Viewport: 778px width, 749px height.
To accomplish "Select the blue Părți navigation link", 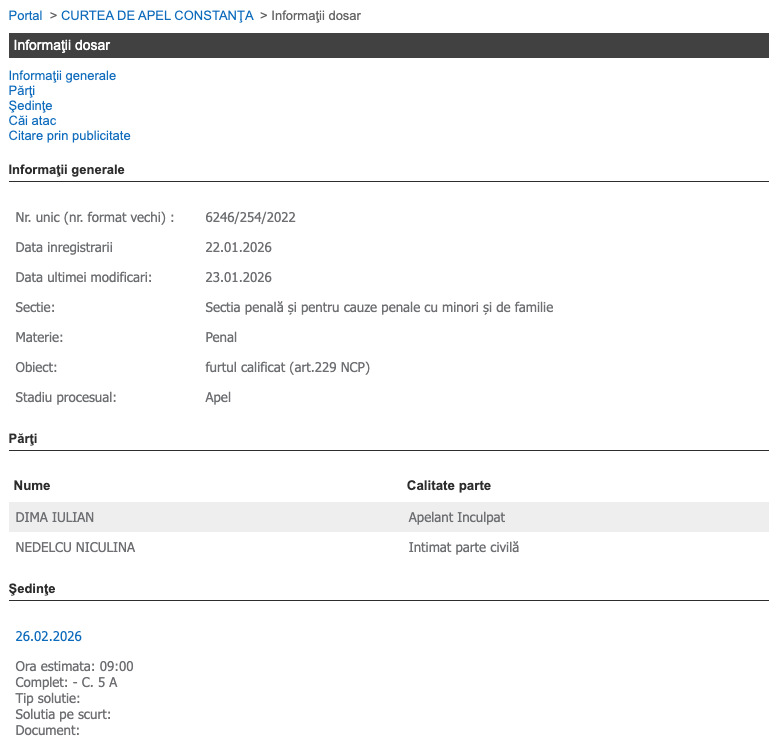I will coord(22,91).
